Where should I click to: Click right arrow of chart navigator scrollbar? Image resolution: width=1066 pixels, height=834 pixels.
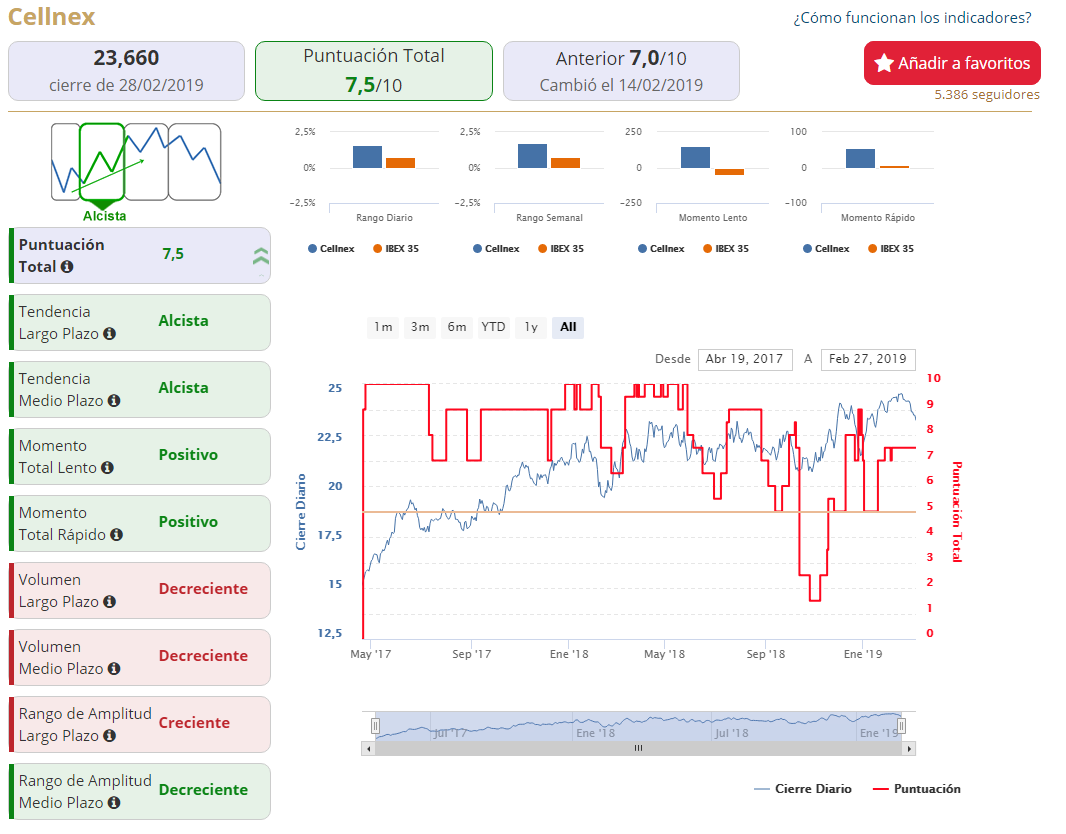point(909,749)
